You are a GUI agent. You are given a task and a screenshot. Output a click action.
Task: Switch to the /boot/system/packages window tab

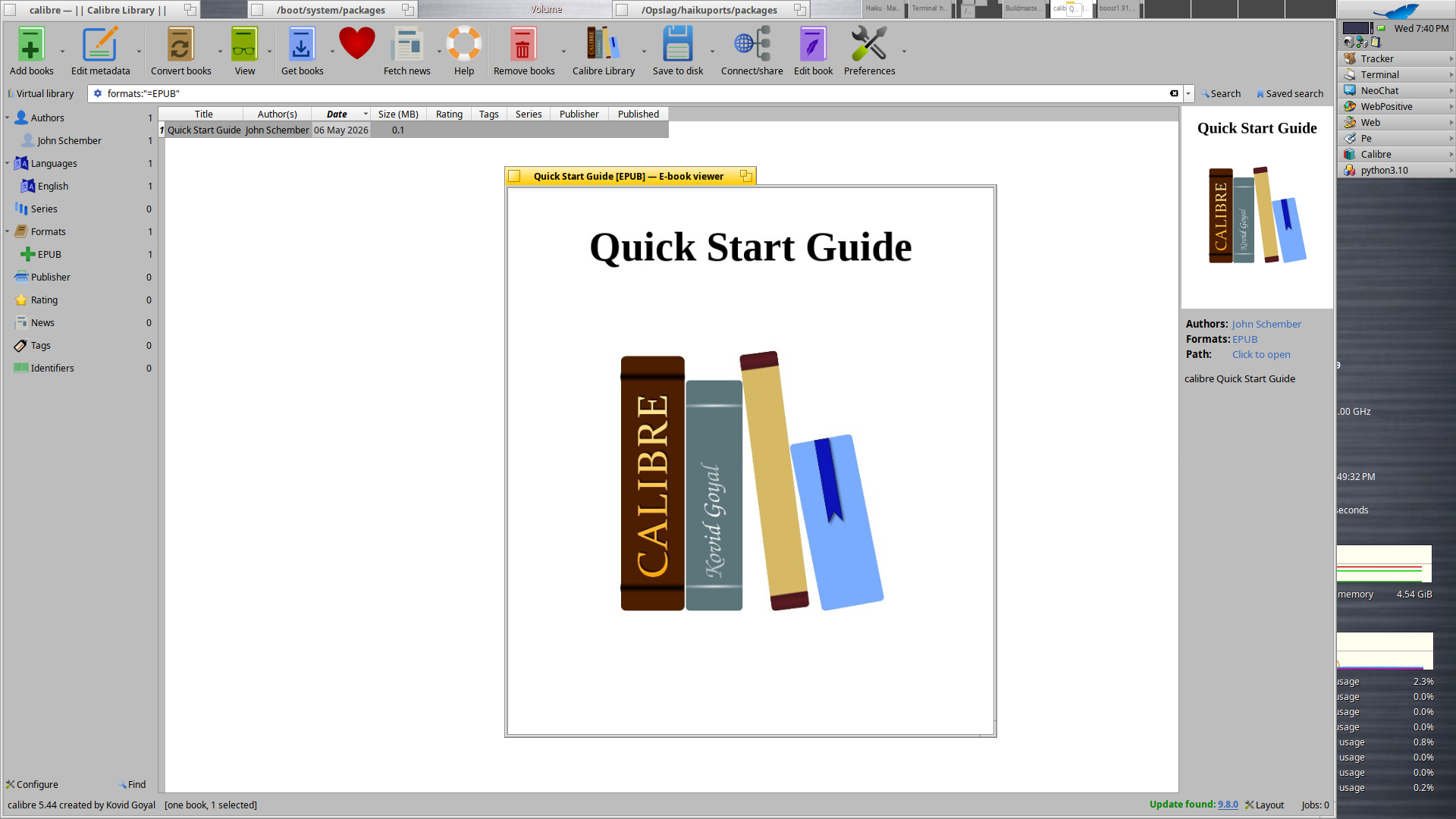331,10
